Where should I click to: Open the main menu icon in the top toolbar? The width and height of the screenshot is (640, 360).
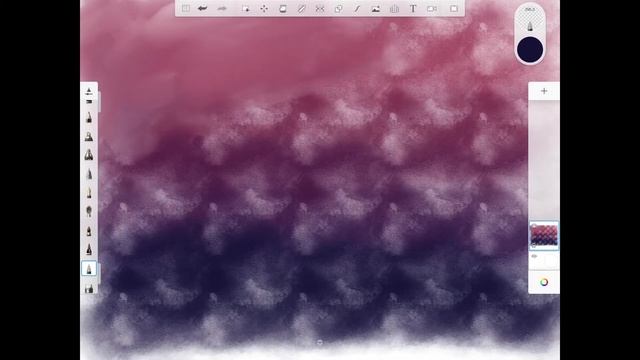pyautogui.click(x=186, y=9)
